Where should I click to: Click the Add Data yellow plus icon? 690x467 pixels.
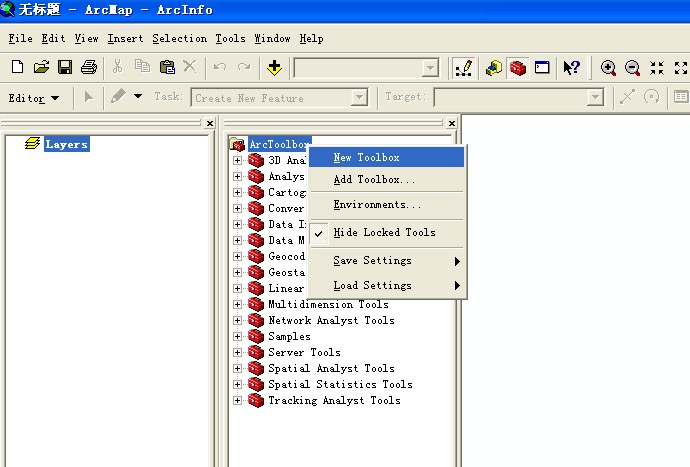(274, 68)
